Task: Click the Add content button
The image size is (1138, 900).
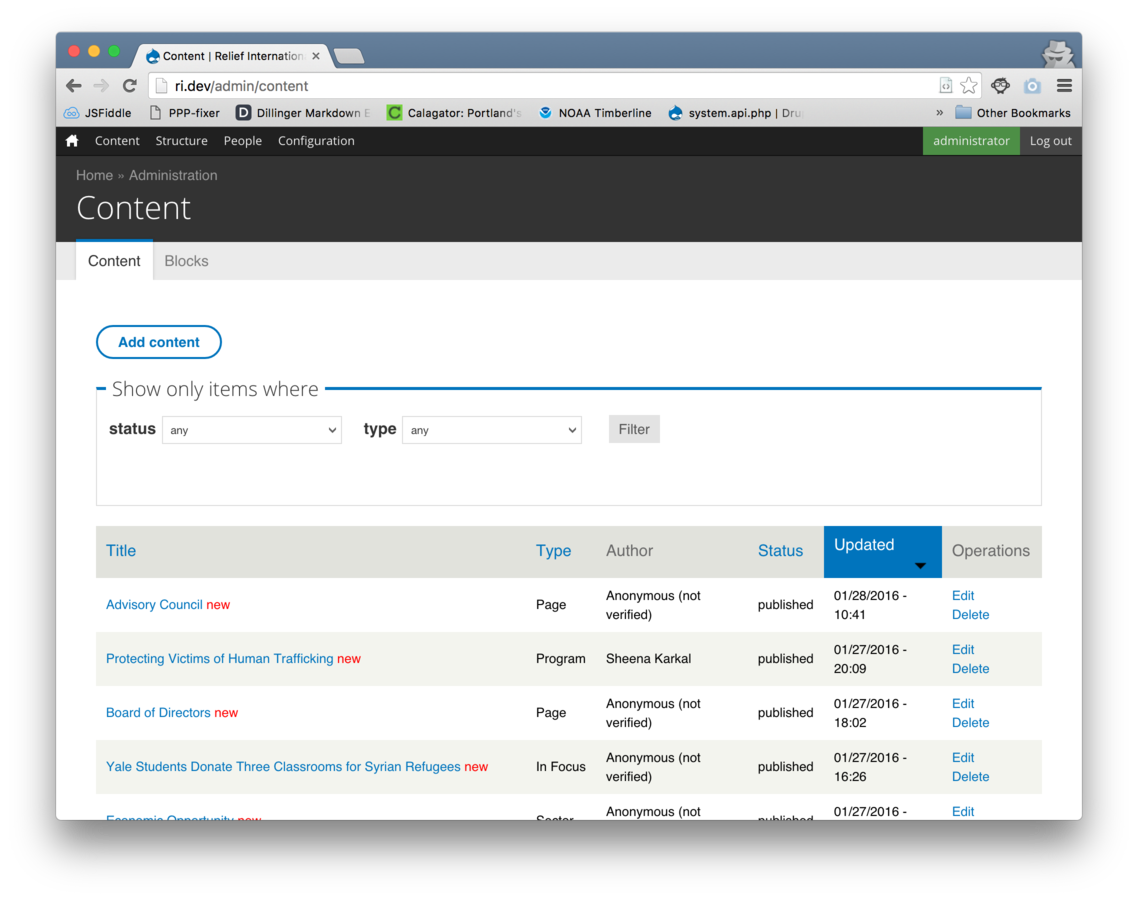Action: (x=159, y=342)
